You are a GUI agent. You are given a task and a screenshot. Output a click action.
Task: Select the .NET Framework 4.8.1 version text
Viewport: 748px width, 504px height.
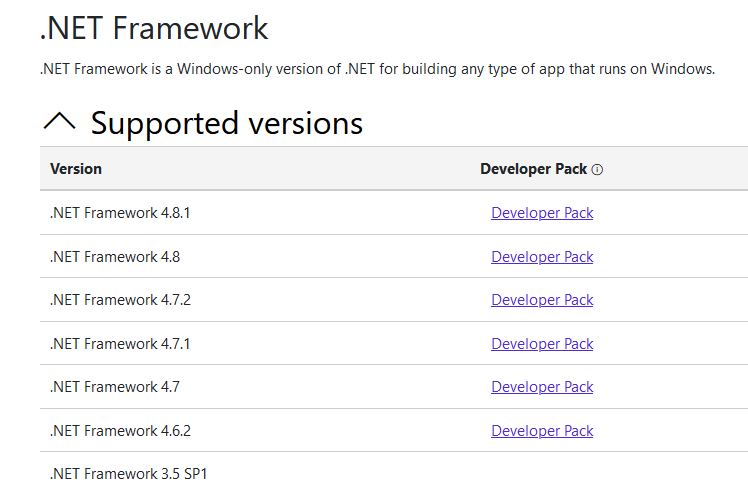click(x=120, y=213)
